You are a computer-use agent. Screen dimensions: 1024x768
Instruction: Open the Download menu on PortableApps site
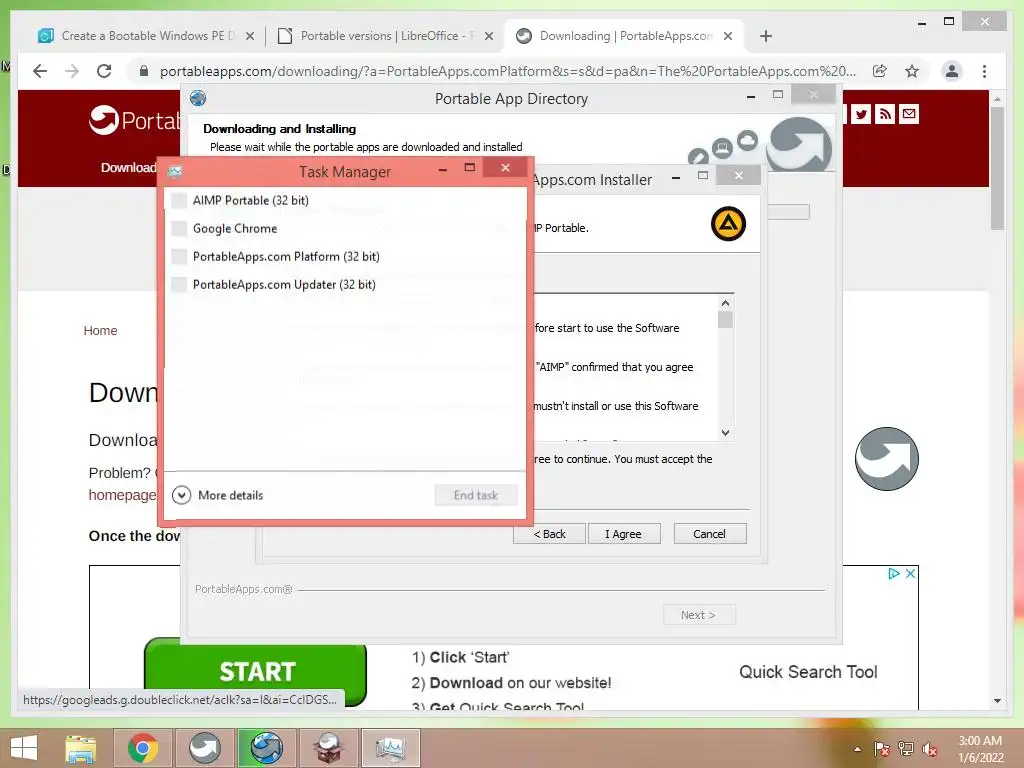[x=129, y=168]
